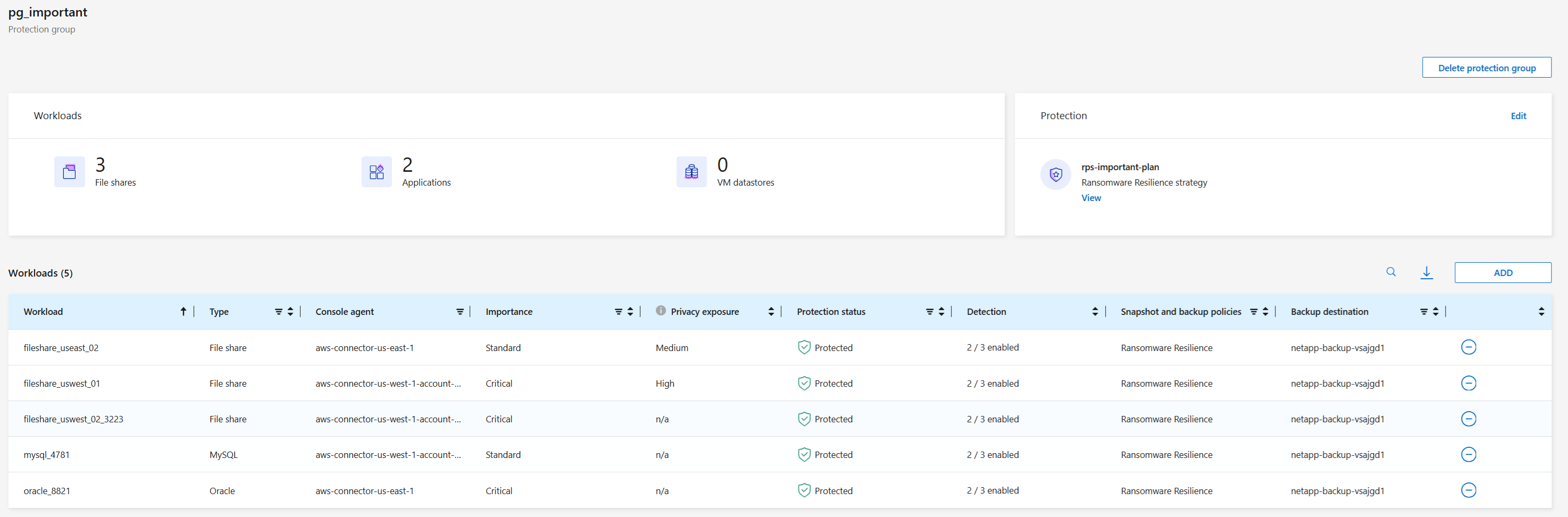Click the Applications tile icon

point(376,172)
